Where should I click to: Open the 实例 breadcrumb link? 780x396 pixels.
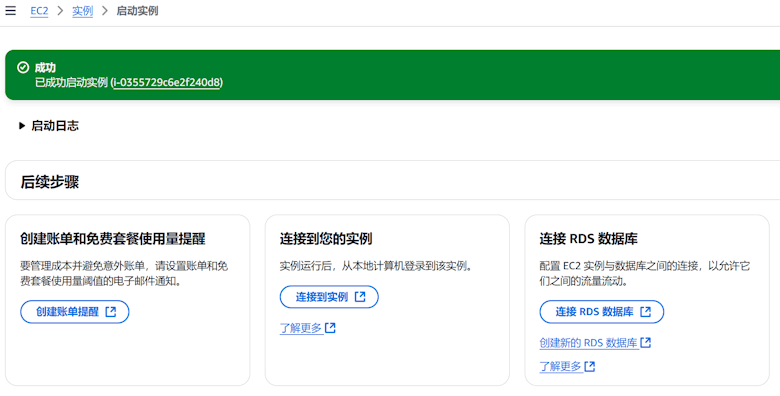click(83, 11)
